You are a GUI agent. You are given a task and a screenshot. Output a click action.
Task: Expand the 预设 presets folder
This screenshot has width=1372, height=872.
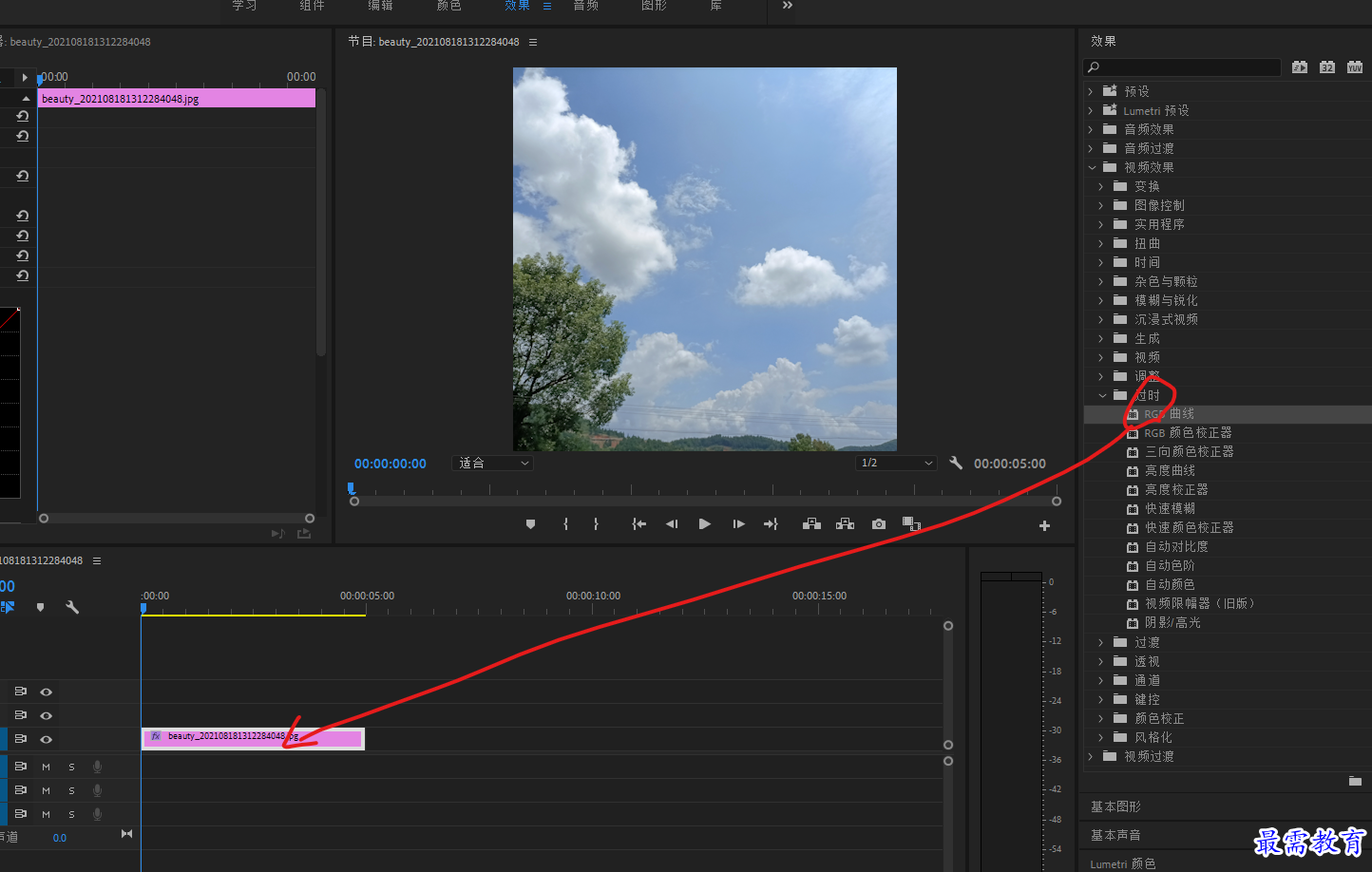coord(1091,91)
